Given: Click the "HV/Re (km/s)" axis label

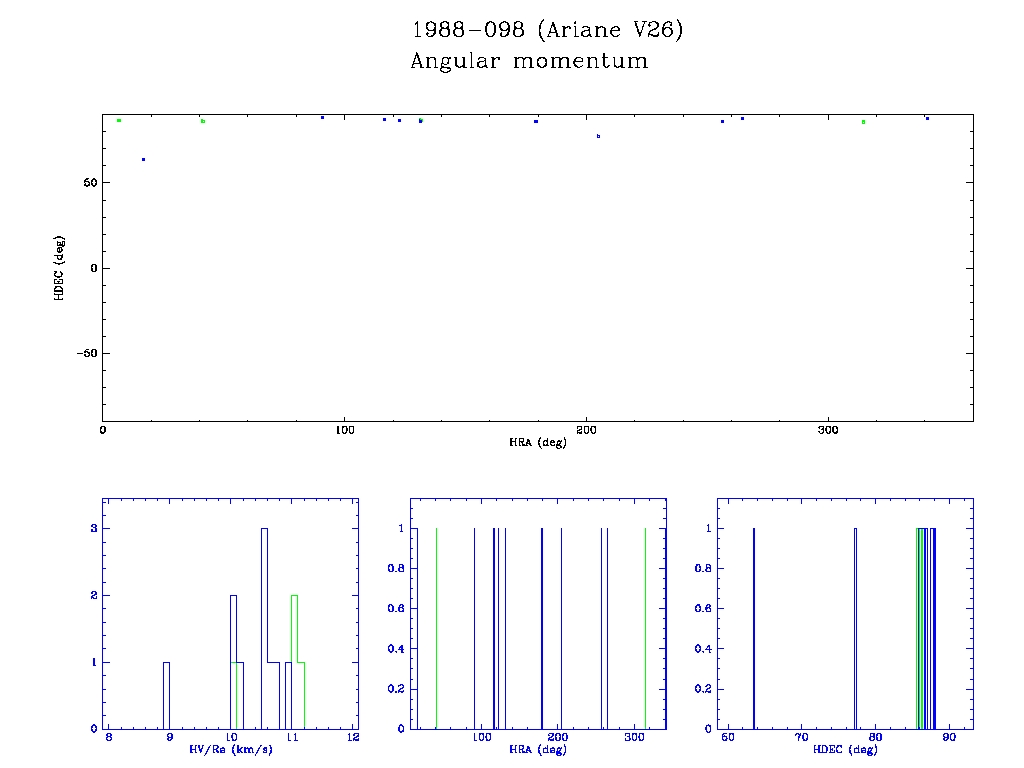Looking at the screenshot, I should (231, 749).
